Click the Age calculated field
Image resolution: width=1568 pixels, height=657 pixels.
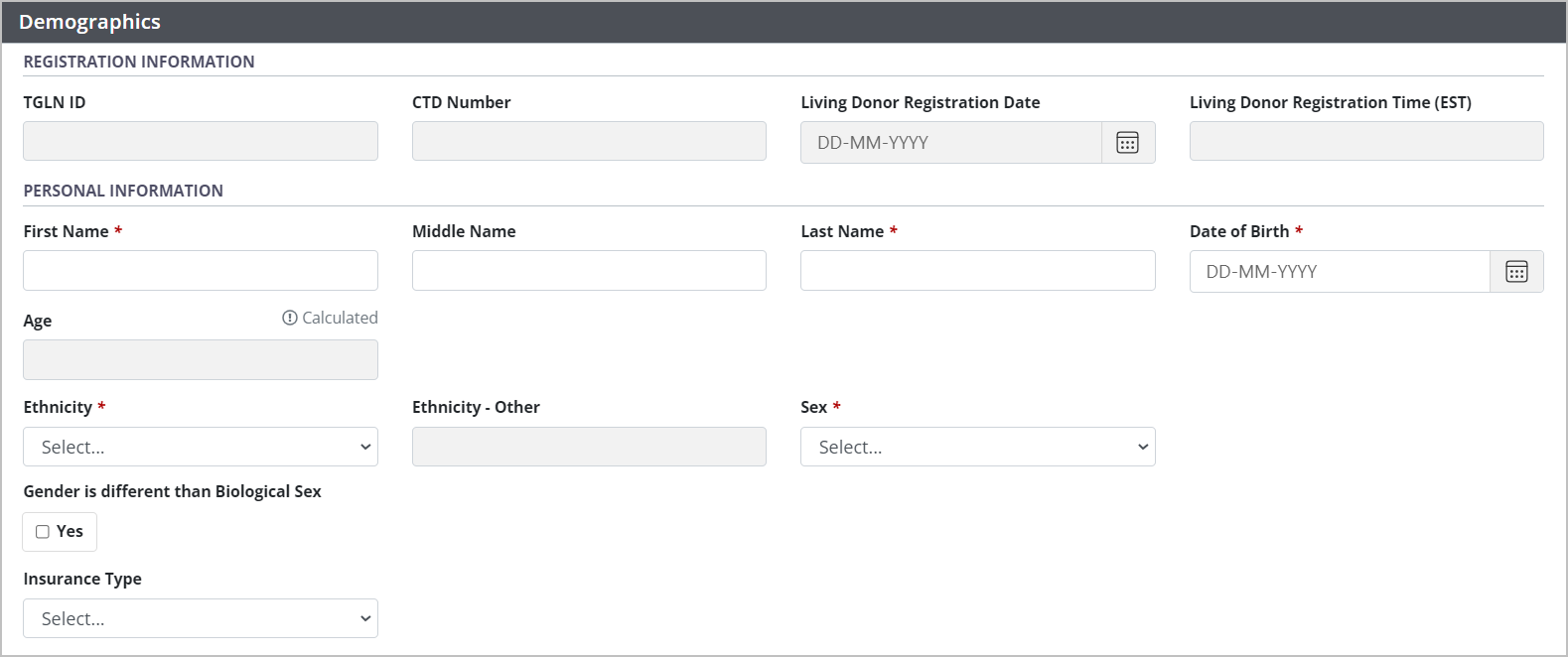201,359
